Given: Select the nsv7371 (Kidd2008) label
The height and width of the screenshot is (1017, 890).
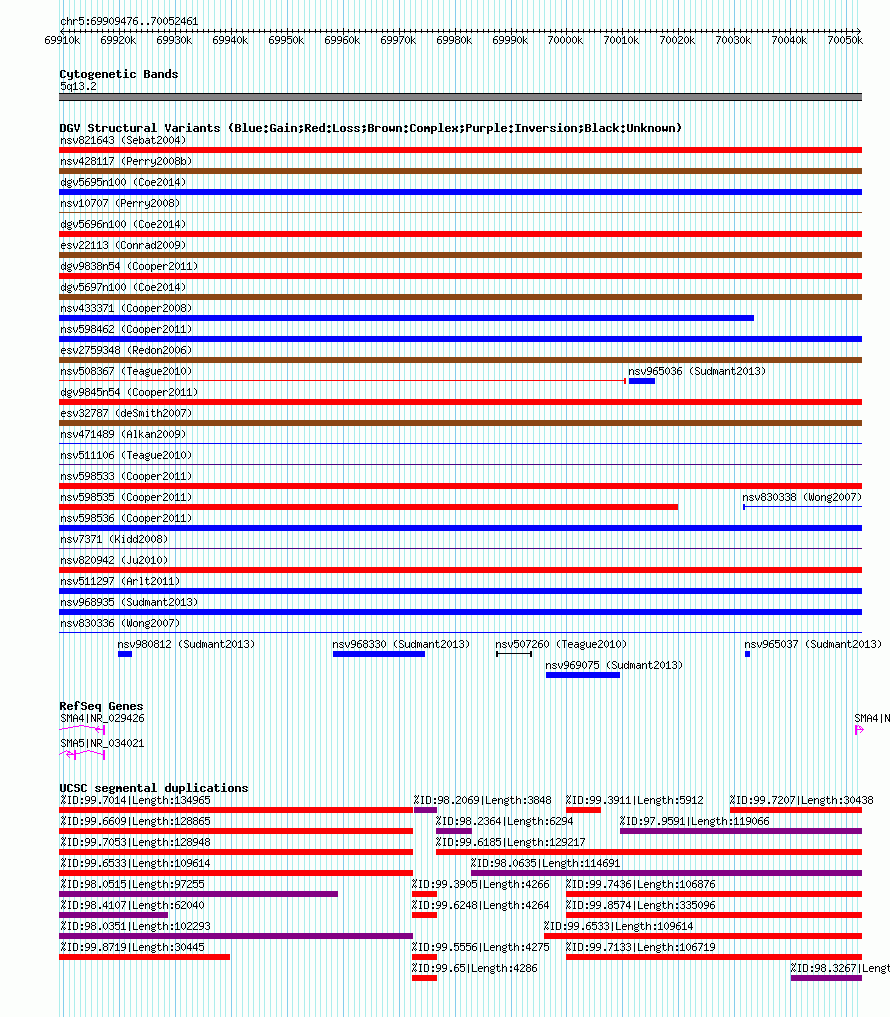Looking at the screenshot, I should coord(114,539).
